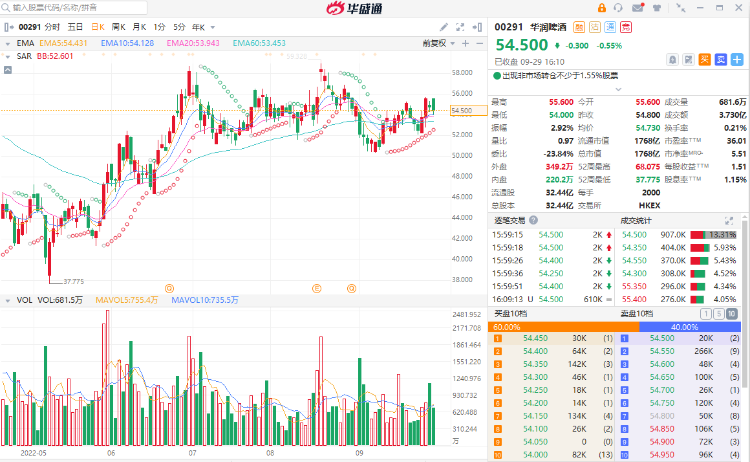Open the mail messages icon
This screenshot has width=750, height=462.
(638, 8)
